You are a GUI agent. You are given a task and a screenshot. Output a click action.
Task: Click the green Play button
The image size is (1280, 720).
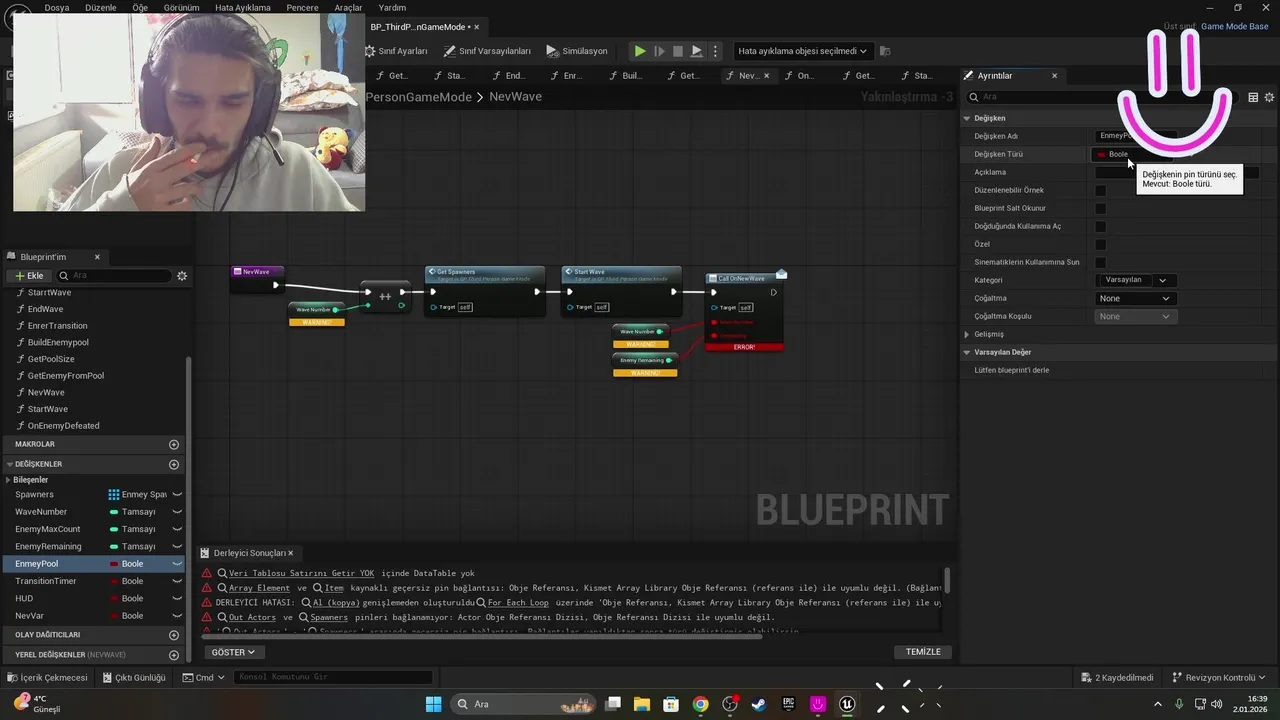640,51
